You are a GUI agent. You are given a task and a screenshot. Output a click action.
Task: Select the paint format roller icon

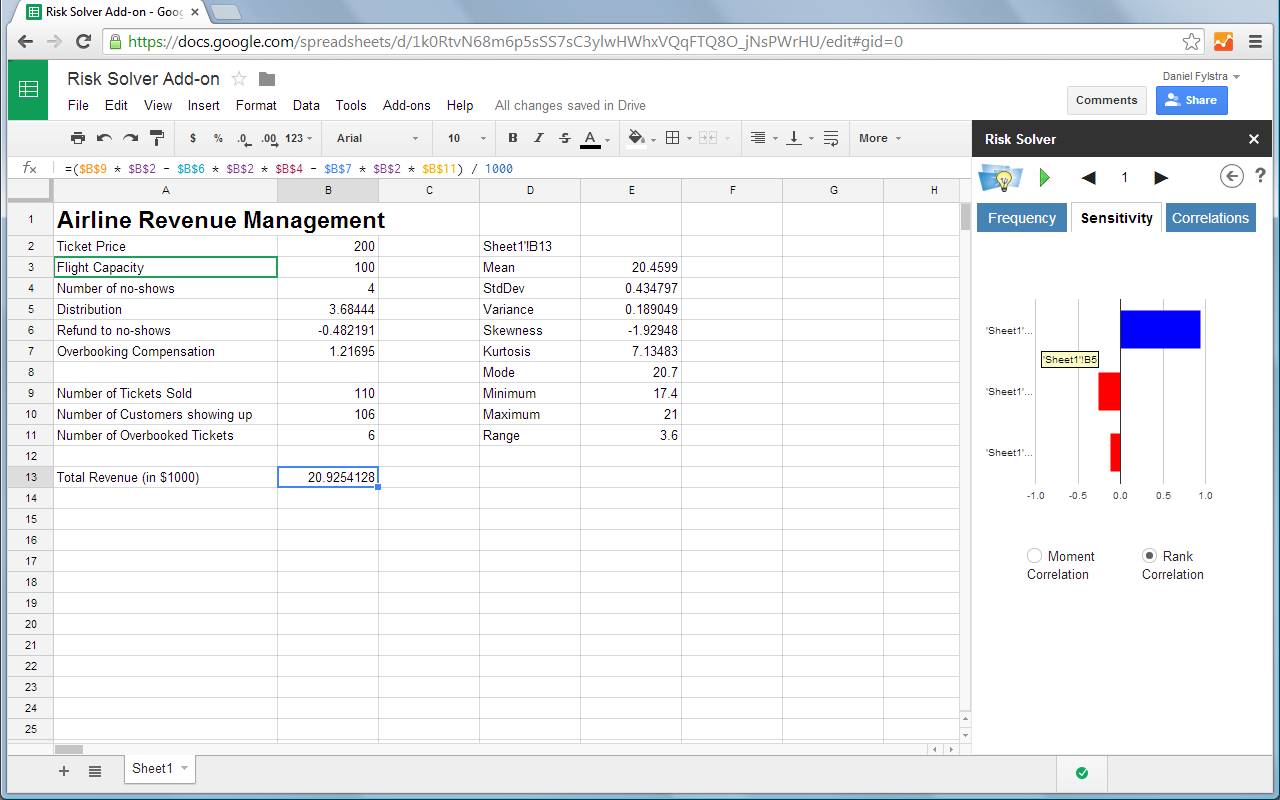[157, 138]
